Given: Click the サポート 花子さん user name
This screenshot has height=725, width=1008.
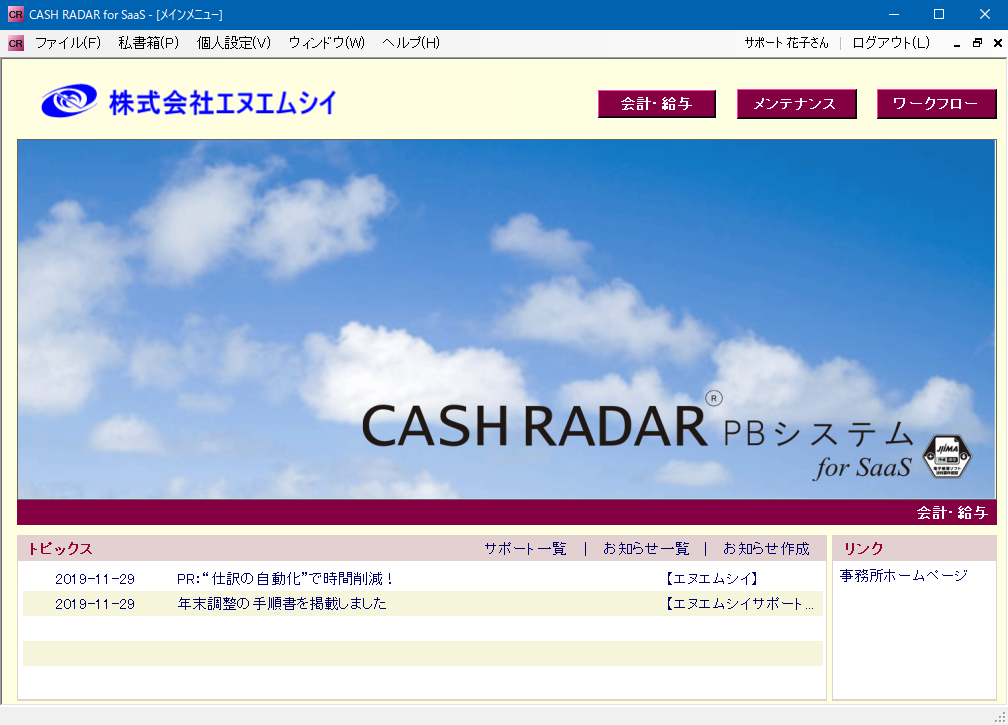Looking at the screenshot, I should click(x=786, y=43).
